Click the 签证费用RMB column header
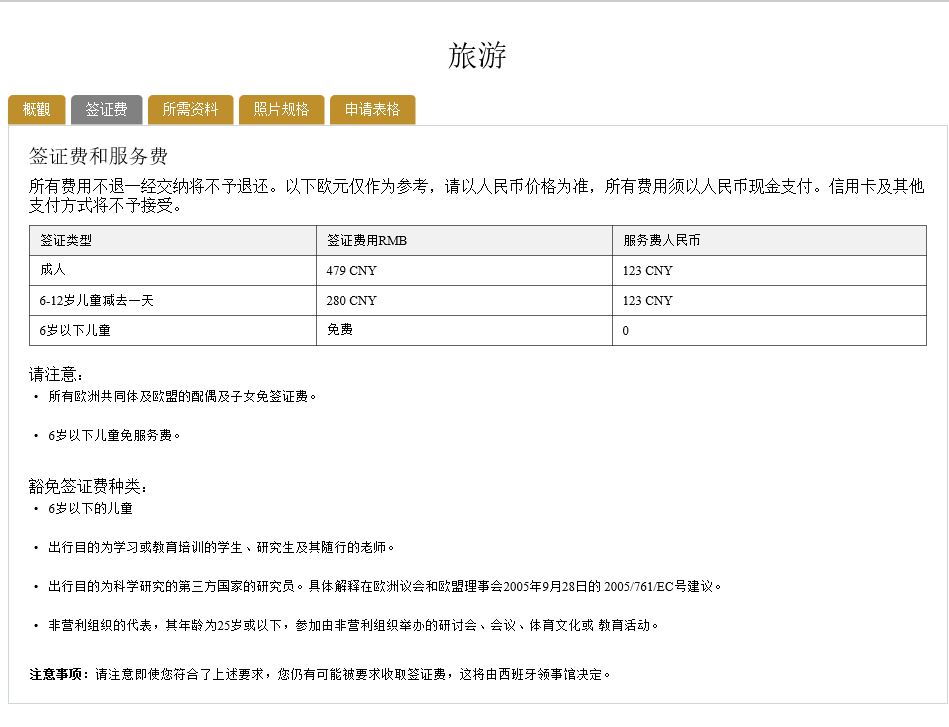 (x=366, y=241)
